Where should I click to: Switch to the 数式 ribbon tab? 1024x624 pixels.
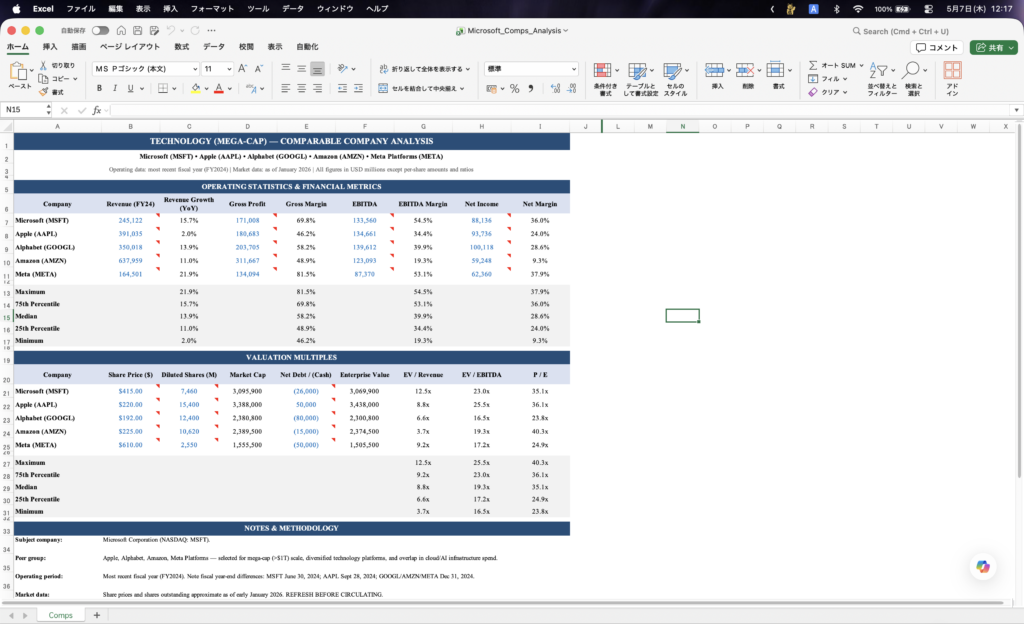(182, 47)
